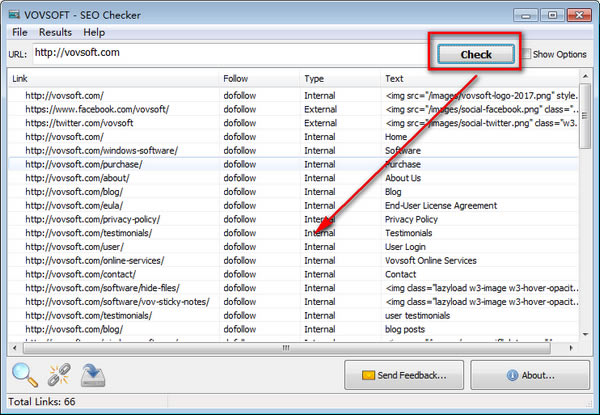600x415 pixels.
Task: Select the vovsoft.com/user/ link row
Action: point(293,247)
